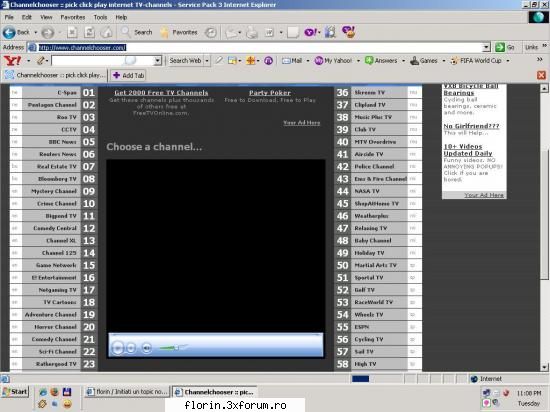This screenshot has height=412, width=550.
Task: Expand the Yahoo search box dropdown
Action: [157, 61]
